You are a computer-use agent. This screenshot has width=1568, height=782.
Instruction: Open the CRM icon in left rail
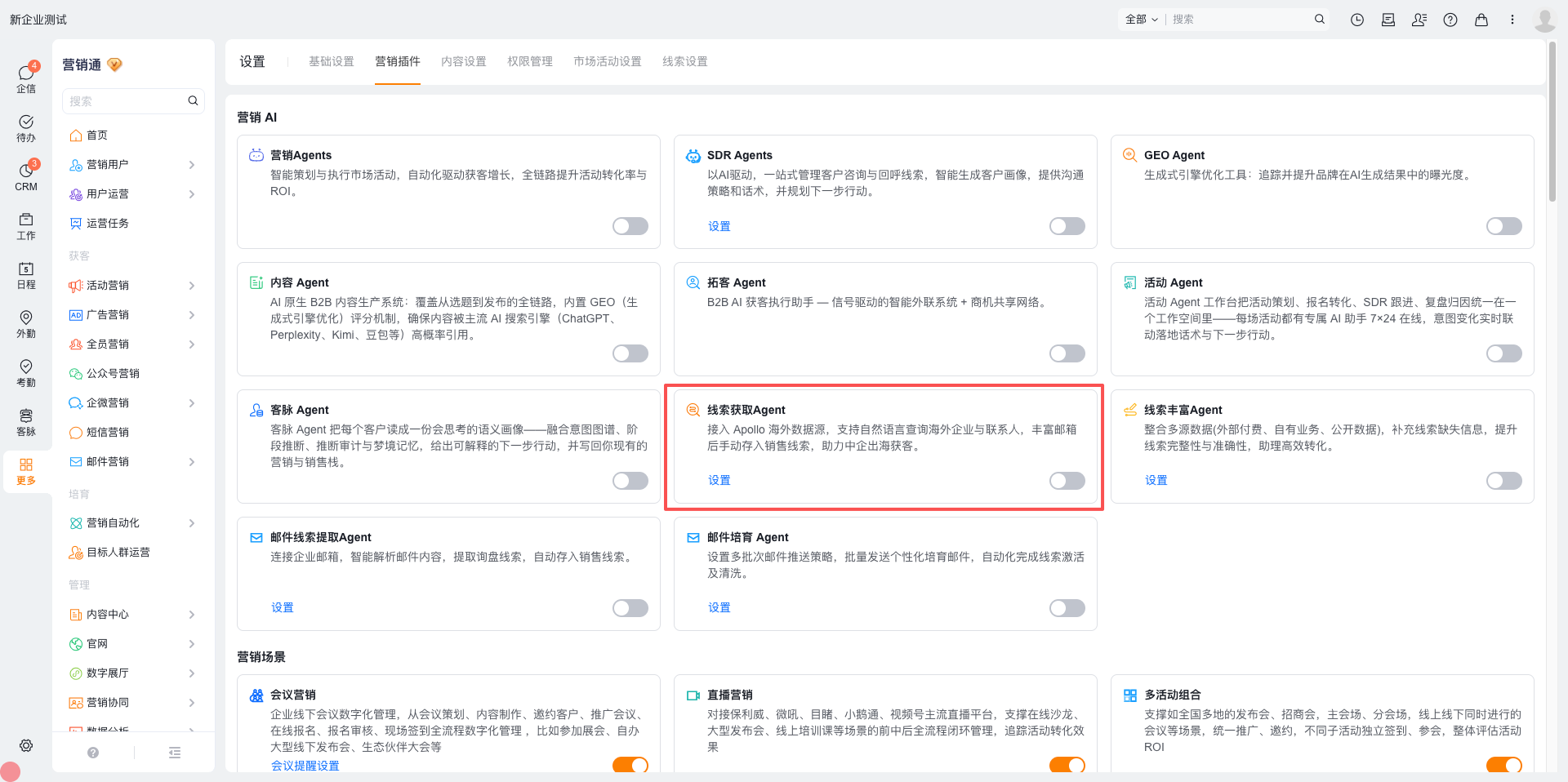[x=26, y=176]
